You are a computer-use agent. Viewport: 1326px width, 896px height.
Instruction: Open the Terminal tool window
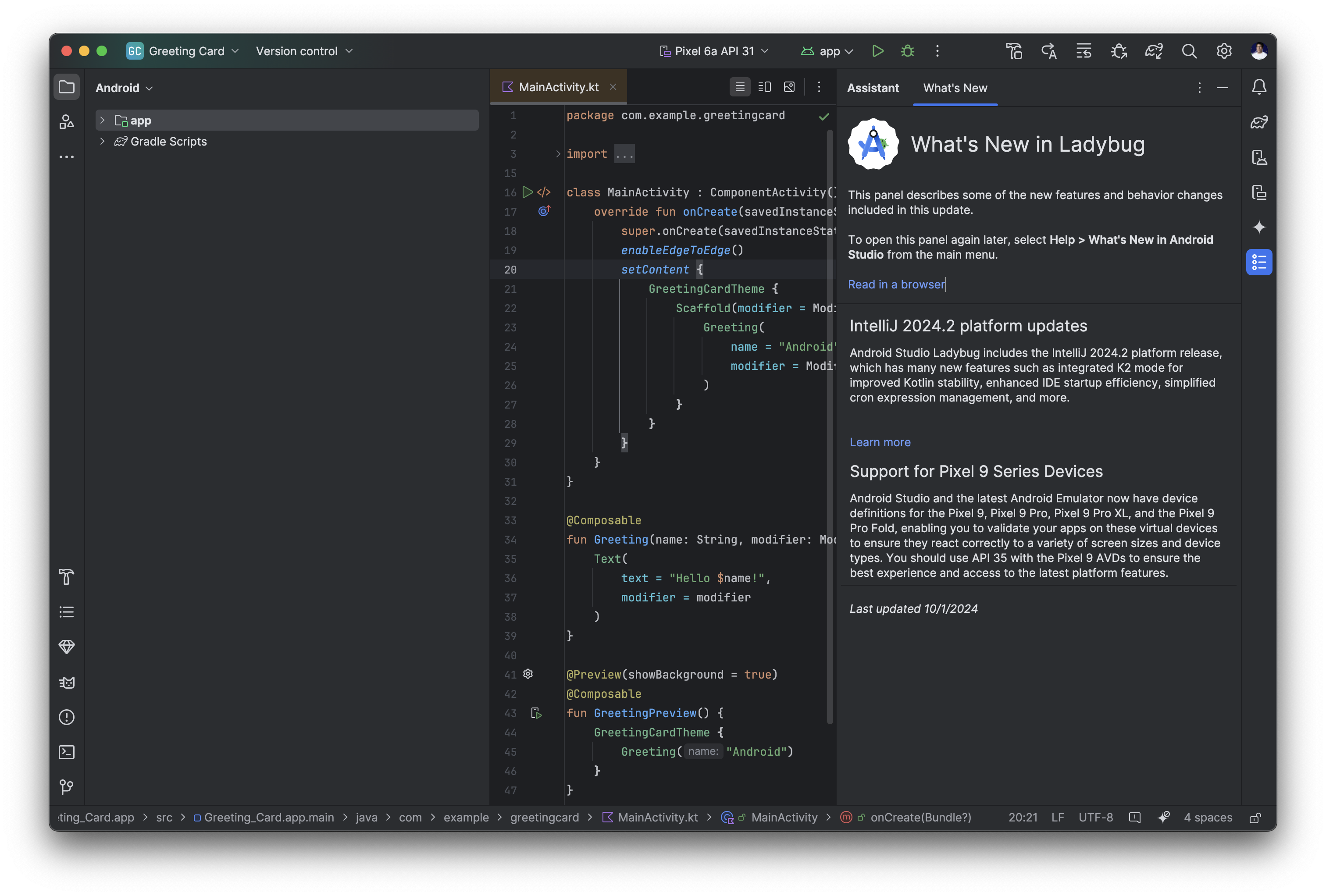point(67,752)
